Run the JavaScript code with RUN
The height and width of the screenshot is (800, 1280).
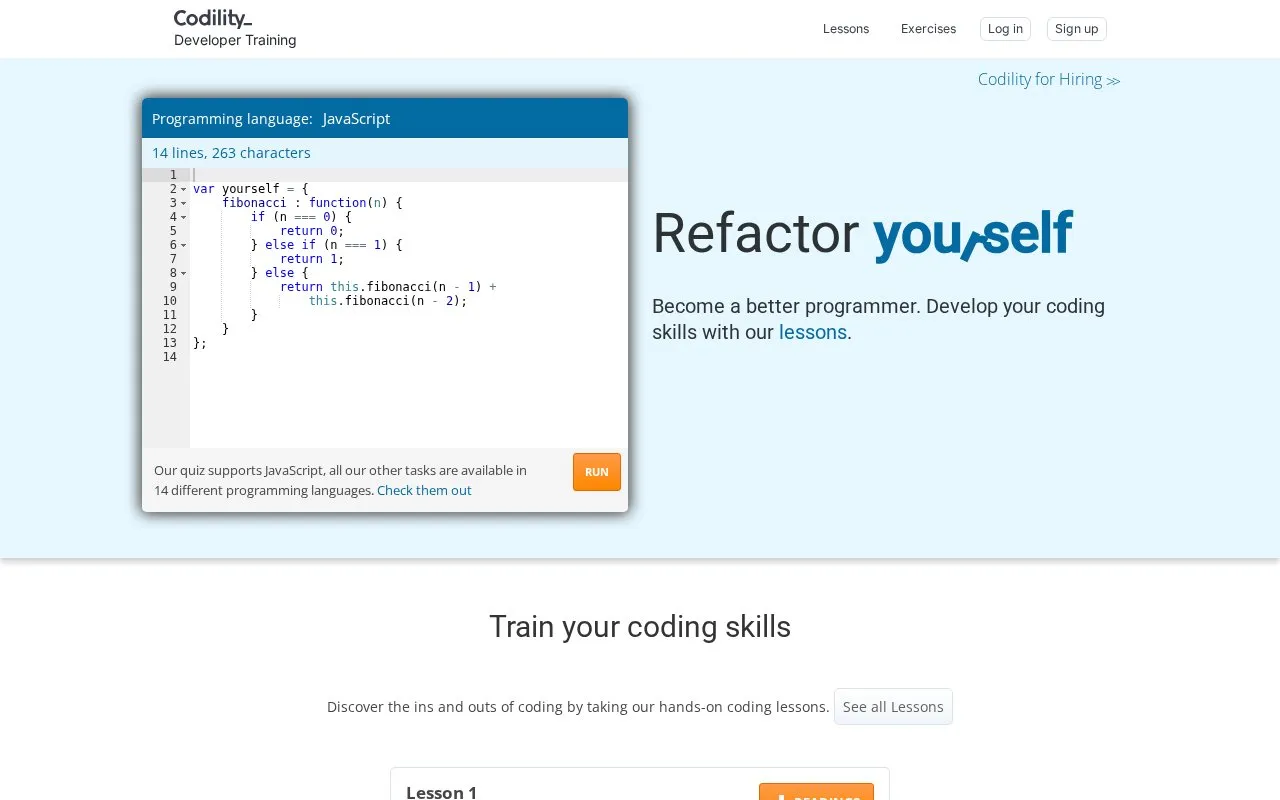597,472
